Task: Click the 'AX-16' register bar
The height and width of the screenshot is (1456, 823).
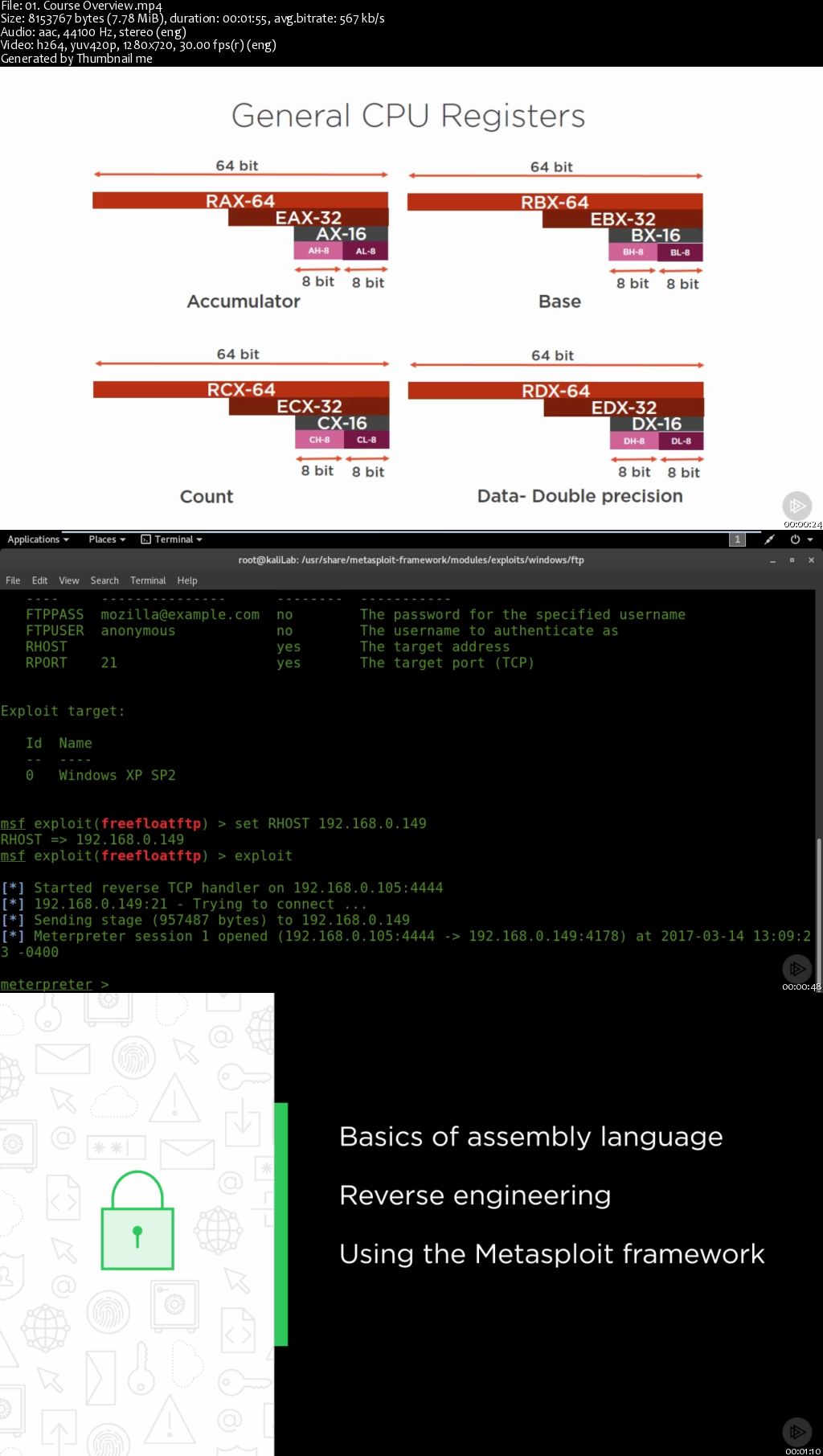Action: 341,234
